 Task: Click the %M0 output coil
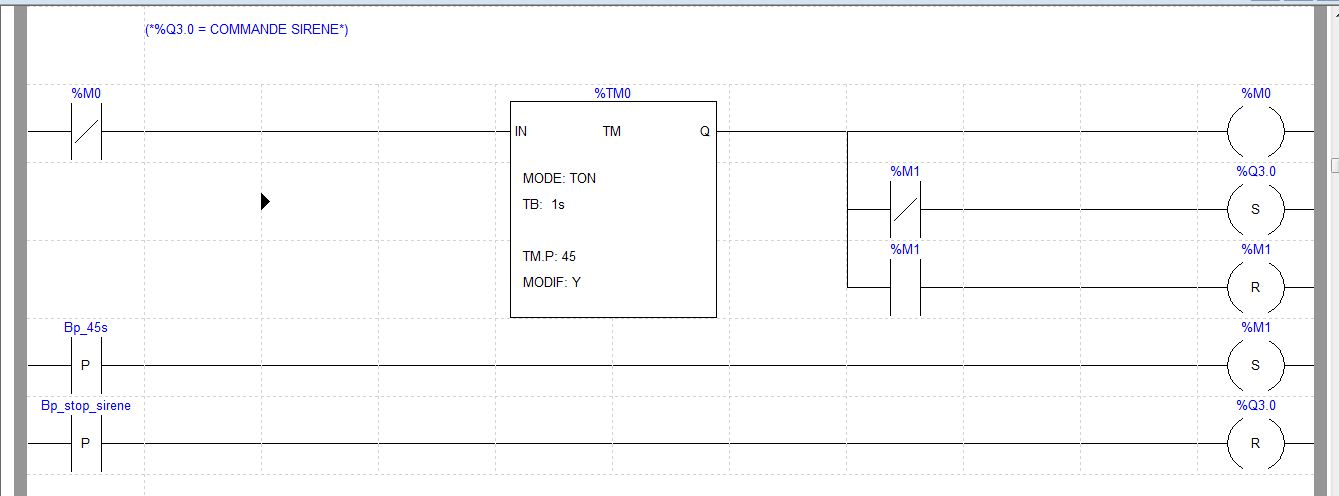click(1255, 131)
